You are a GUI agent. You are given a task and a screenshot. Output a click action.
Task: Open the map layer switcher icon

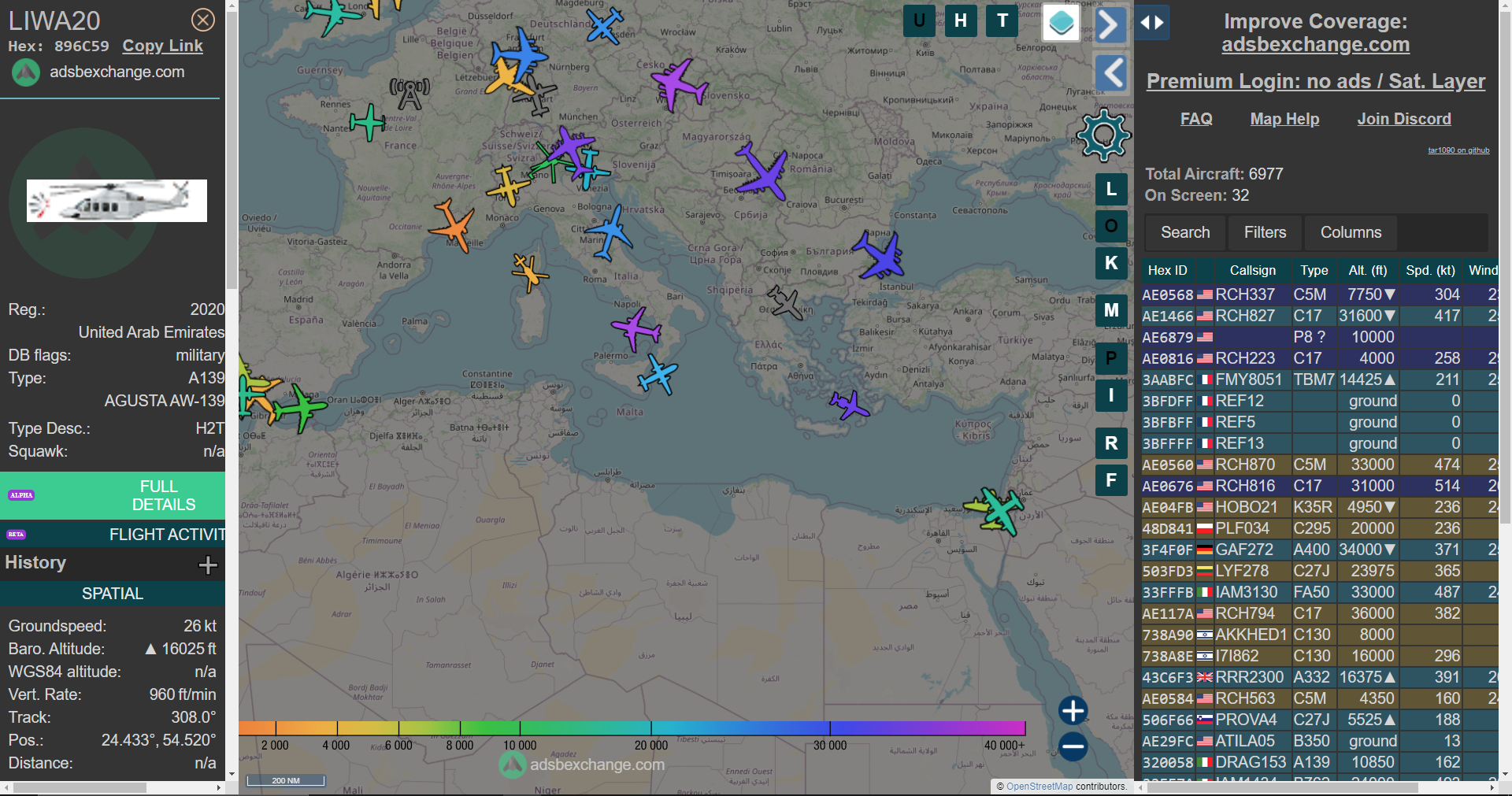(1062, 22)
